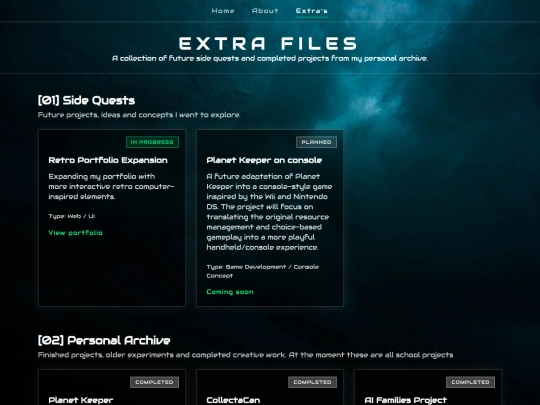This screenshot has width=540, height=405.
Task: Click the IN PROGRESS status badge
Action: (x=152, y=142)
